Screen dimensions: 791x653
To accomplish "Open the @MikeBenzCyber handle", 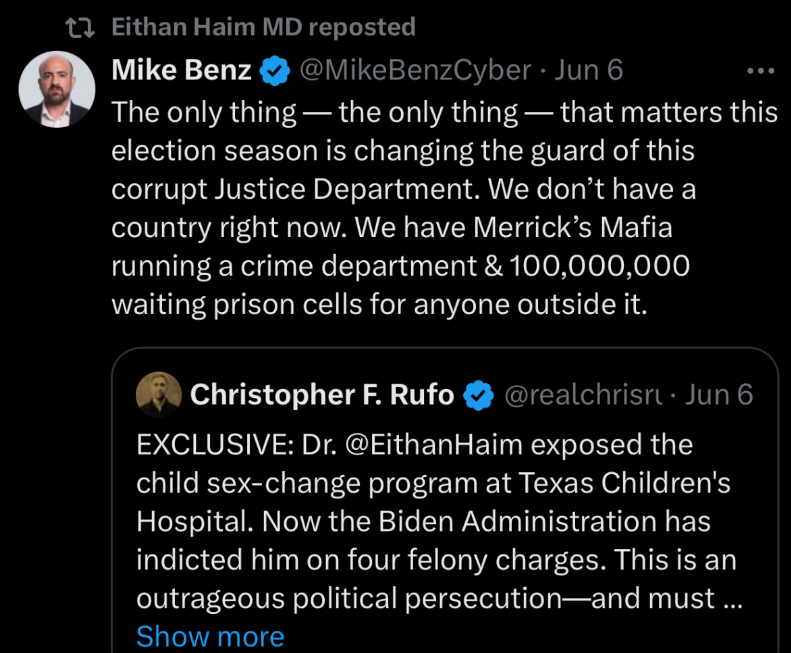I will click(415, 70).
